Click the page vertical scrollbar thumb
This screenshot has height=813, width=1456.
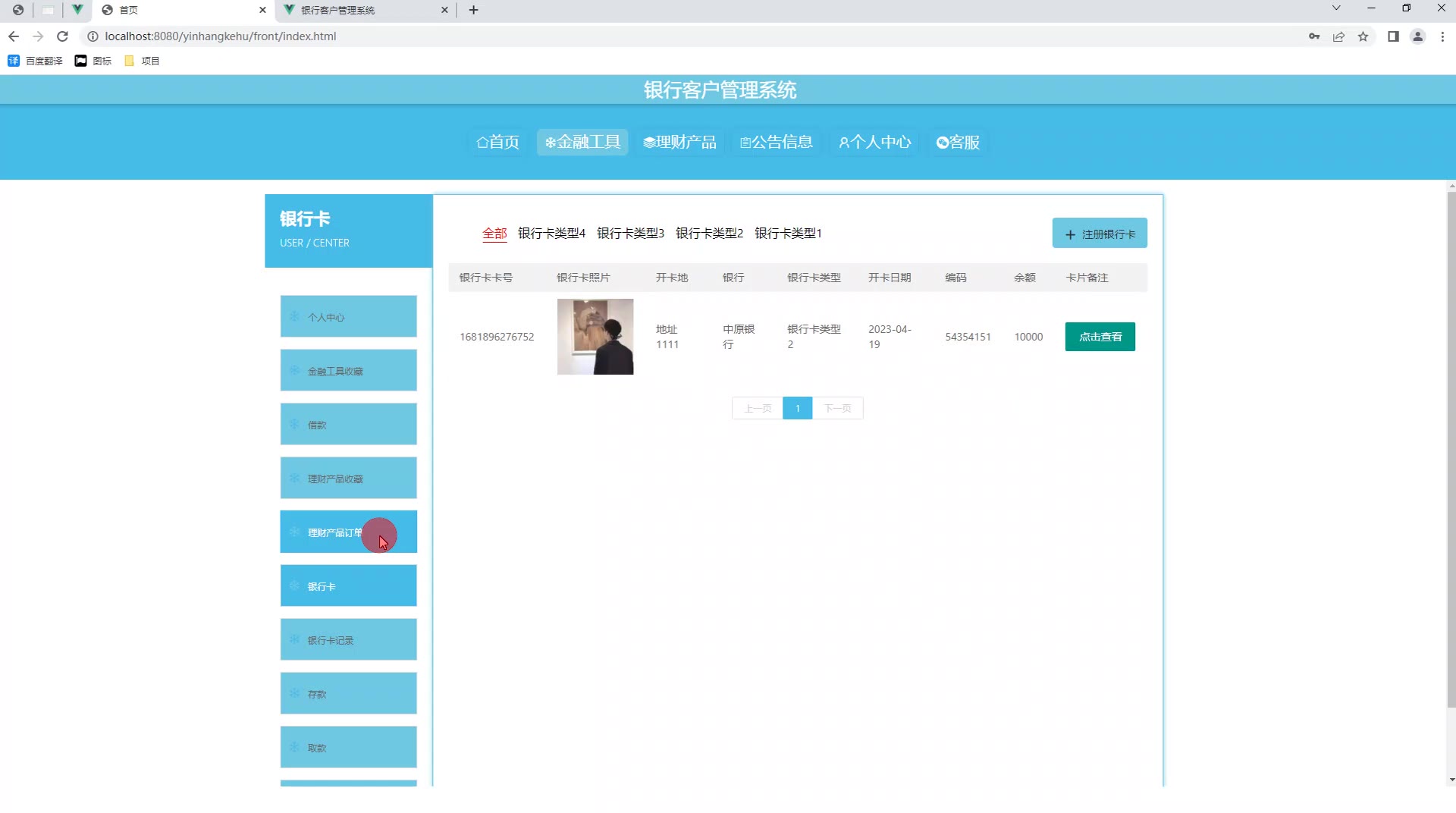[x=1451, y=449]
